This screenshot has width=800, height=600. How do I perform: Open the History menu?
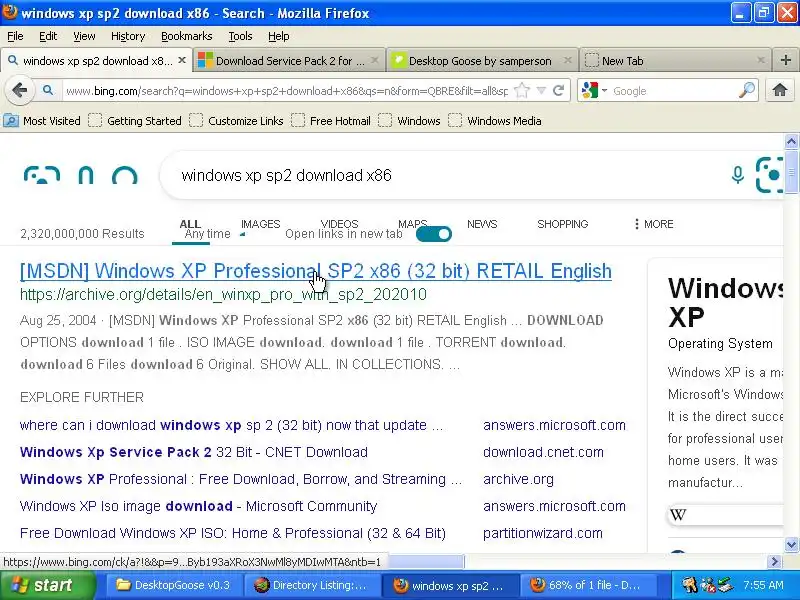click(x=128, y=36)
